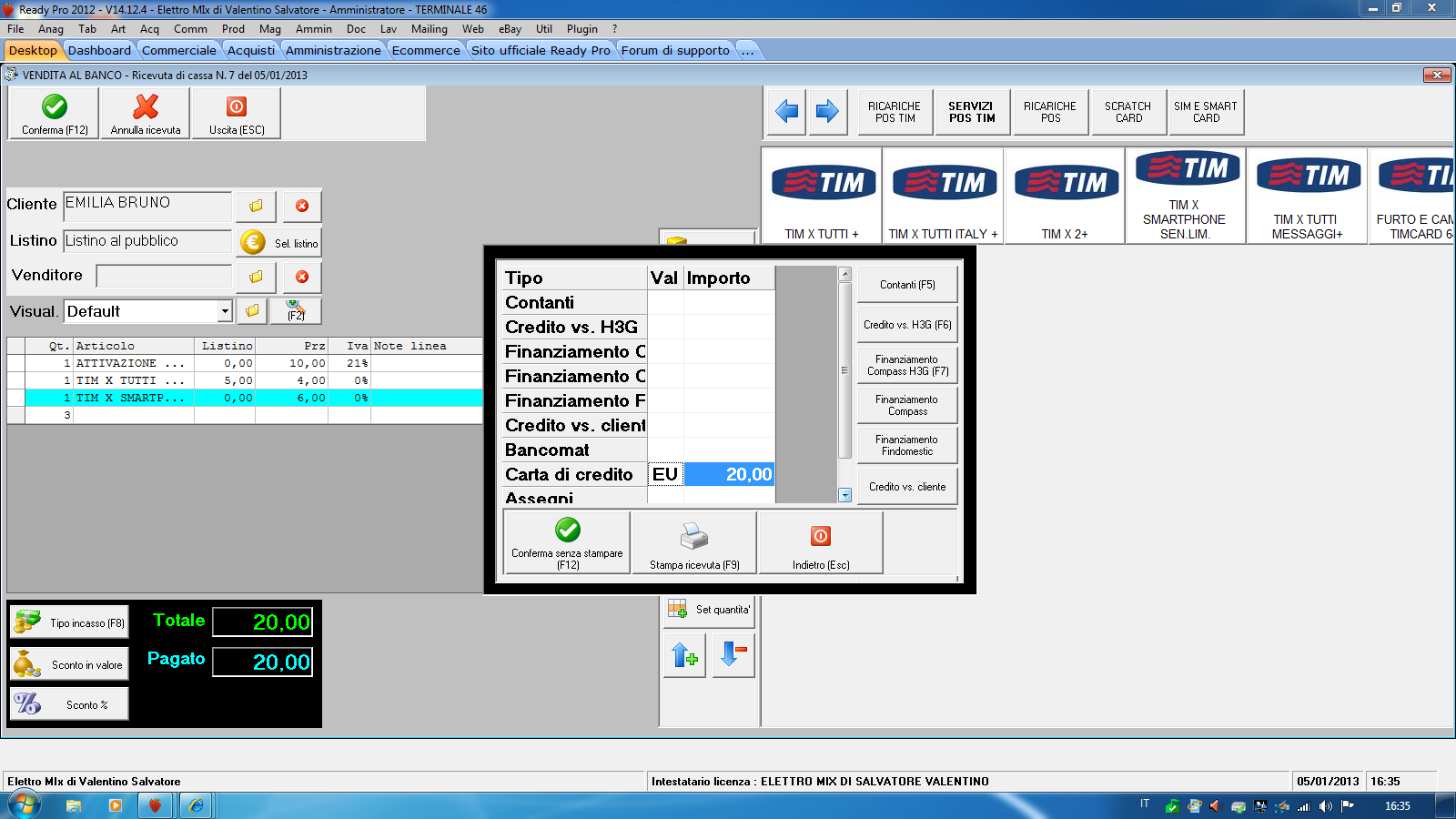Viewport: 1456px width, 819px height.
Task: Select the TIM X TUTTI ITALY + product
Action: [943, 196]
